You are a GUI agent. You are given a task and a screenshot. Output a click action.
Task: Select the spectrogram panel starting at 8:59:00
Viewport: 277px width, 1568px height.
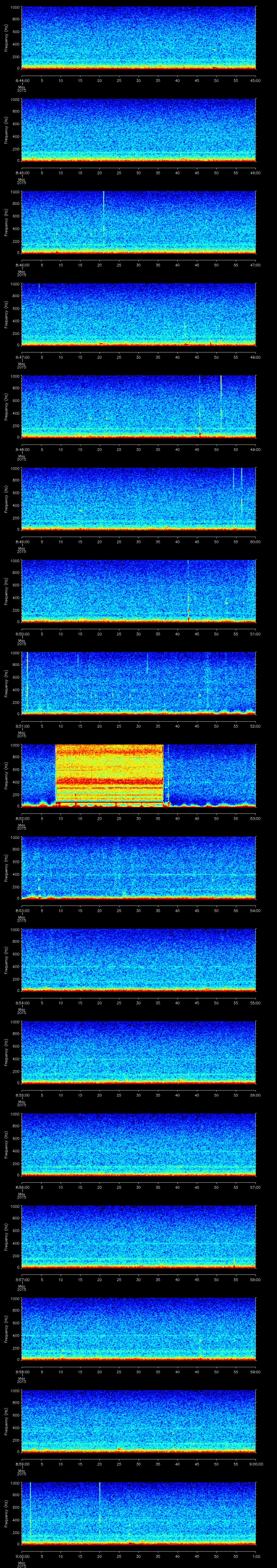click(x=139, y=1421)
